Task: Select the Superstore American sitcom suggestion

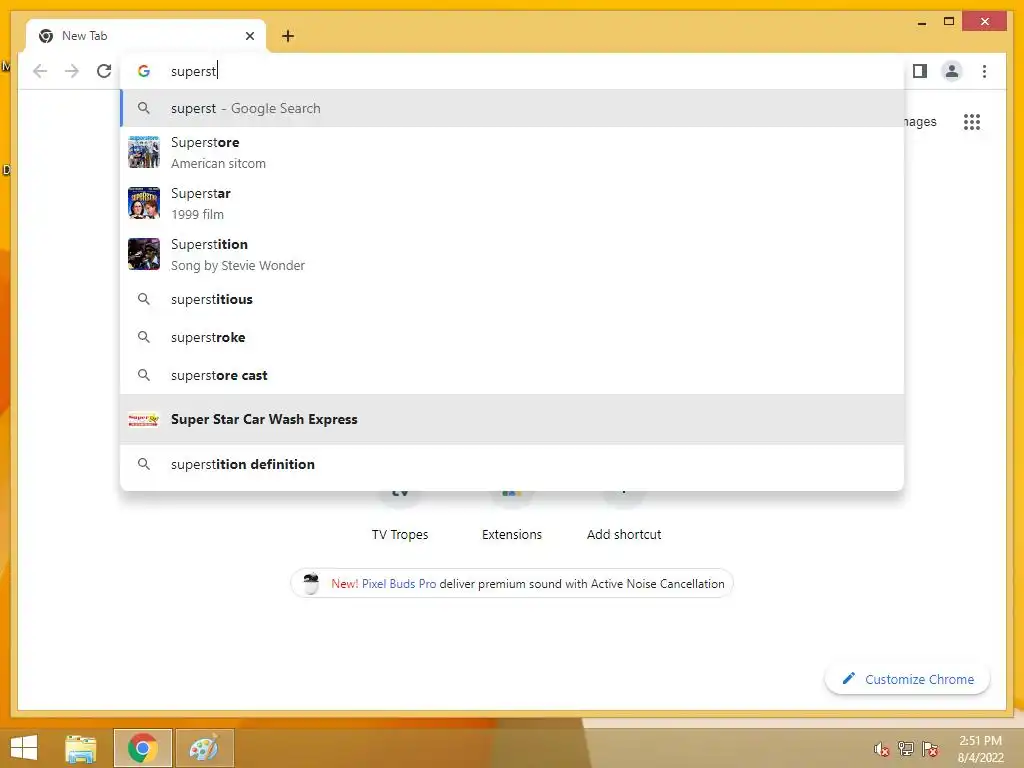Action: click(x=513, y=153)
